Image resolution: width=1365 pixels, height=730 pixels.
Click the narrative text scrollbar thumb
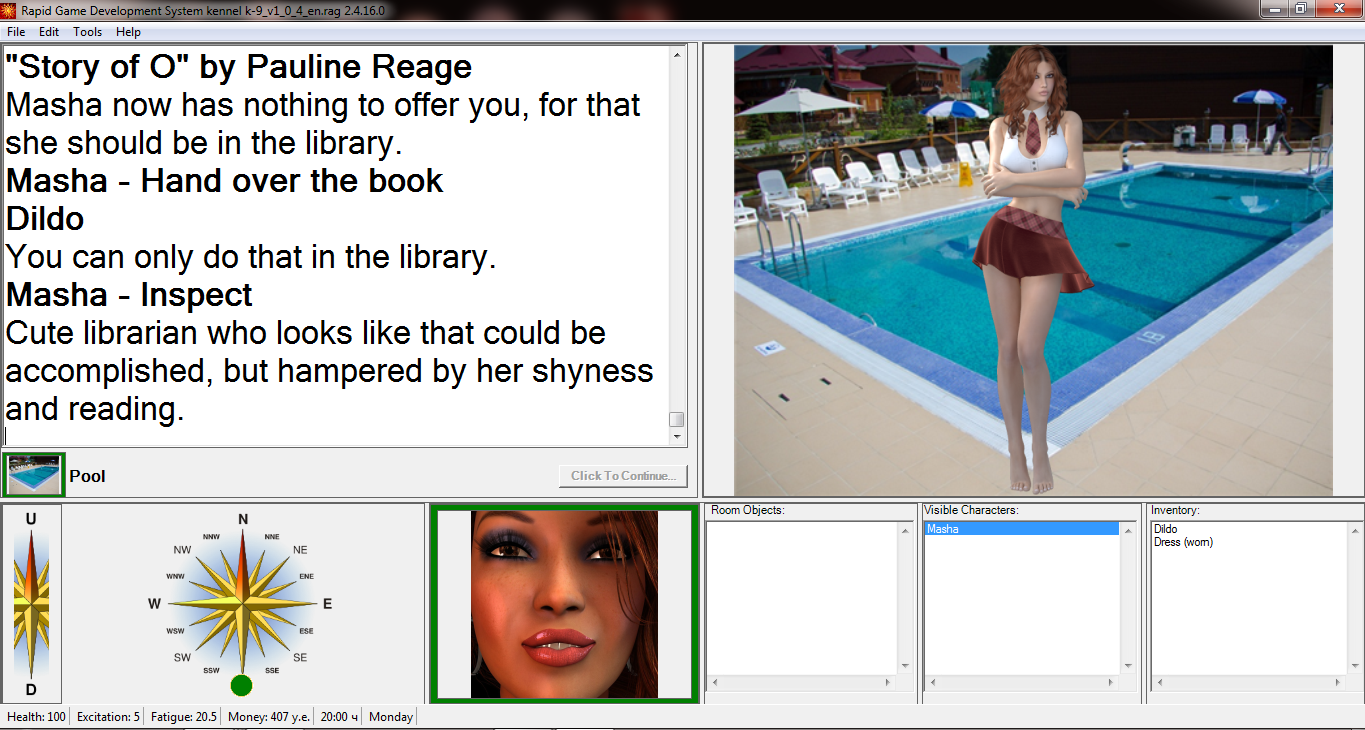(677, 420)
